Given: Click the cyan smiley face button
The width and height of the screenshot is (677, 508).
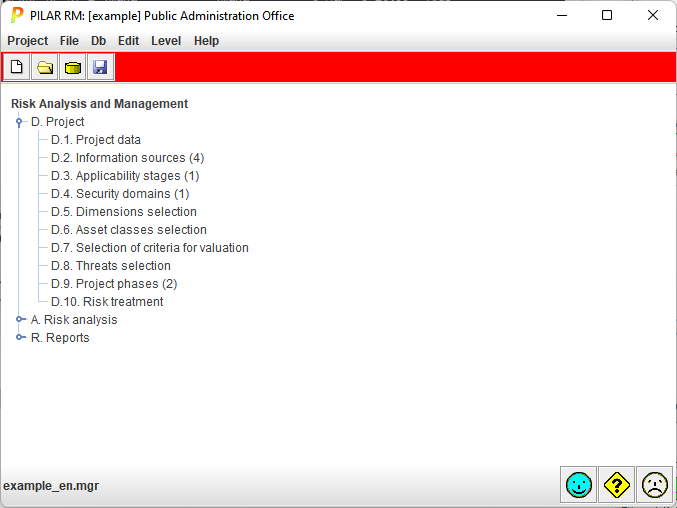Looking at the screenshot, I should (x=579, y=485).
